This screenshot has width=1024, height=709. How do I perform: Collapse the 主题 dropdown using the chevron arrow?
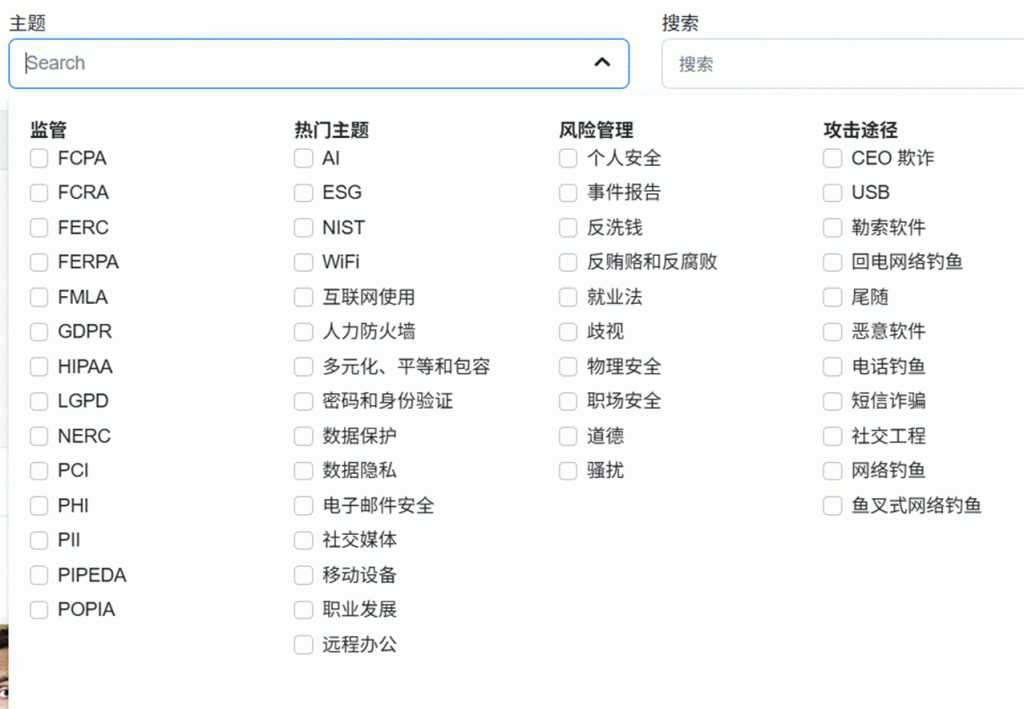(x=602, y=63)
